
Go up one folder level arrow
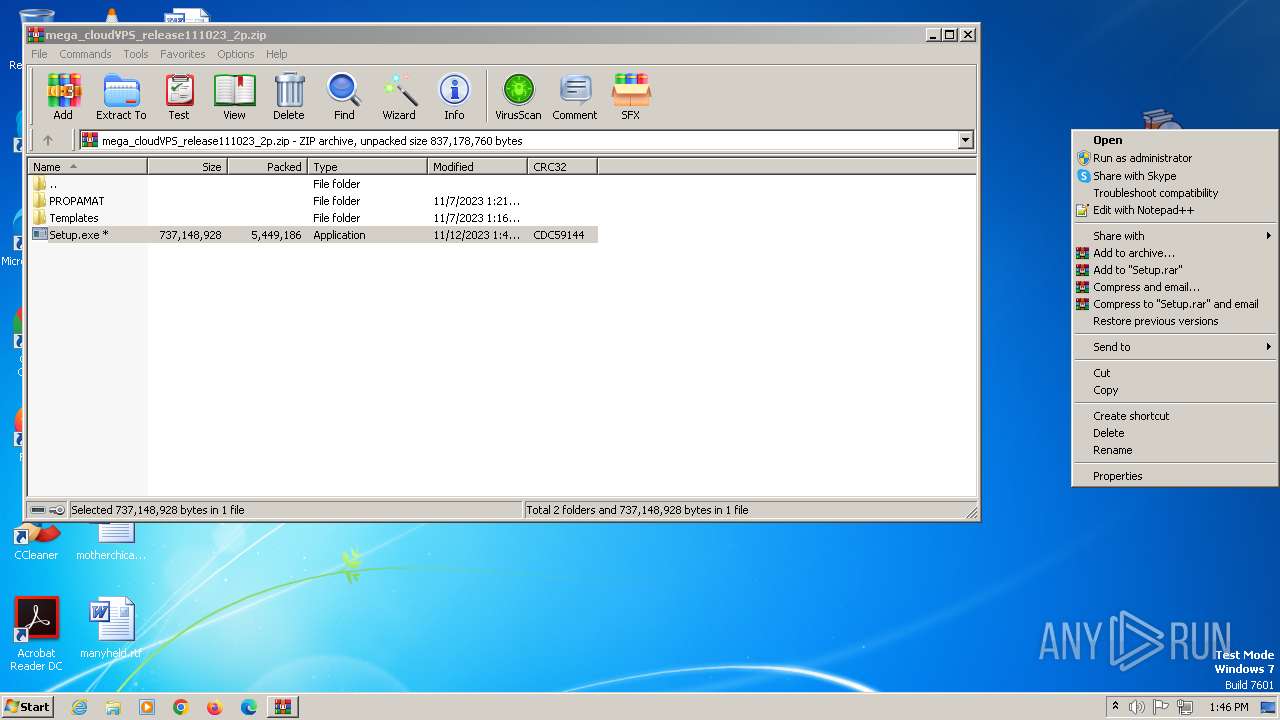click(47, 141)
